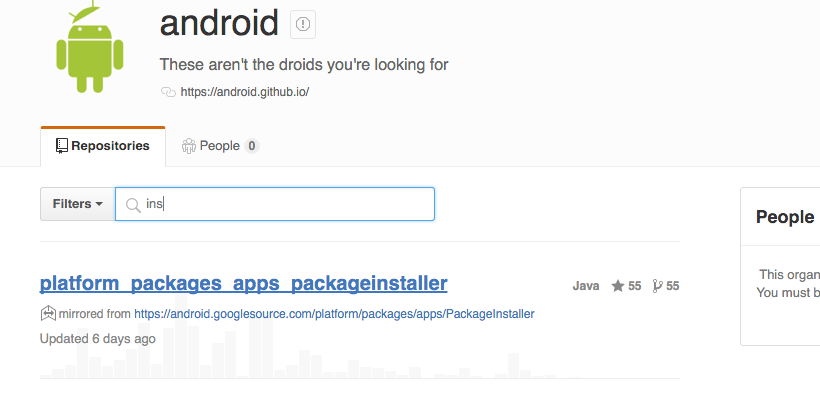Image resolution: width=820 pixels, height=417 pixels.
Task: Click the repository activity graph
Action: pyautogui.click(x=360, y=362)
